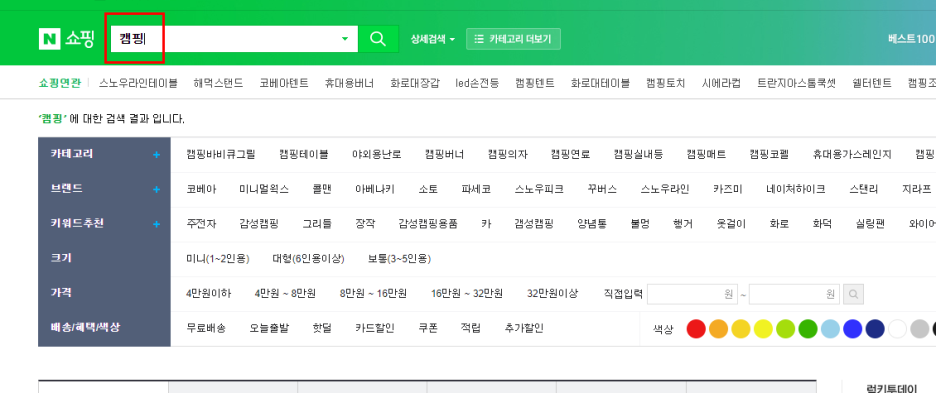Filter by size 대형(6인용이상)
The height and width of the screenshot is (393, 936).
[309, 259]
